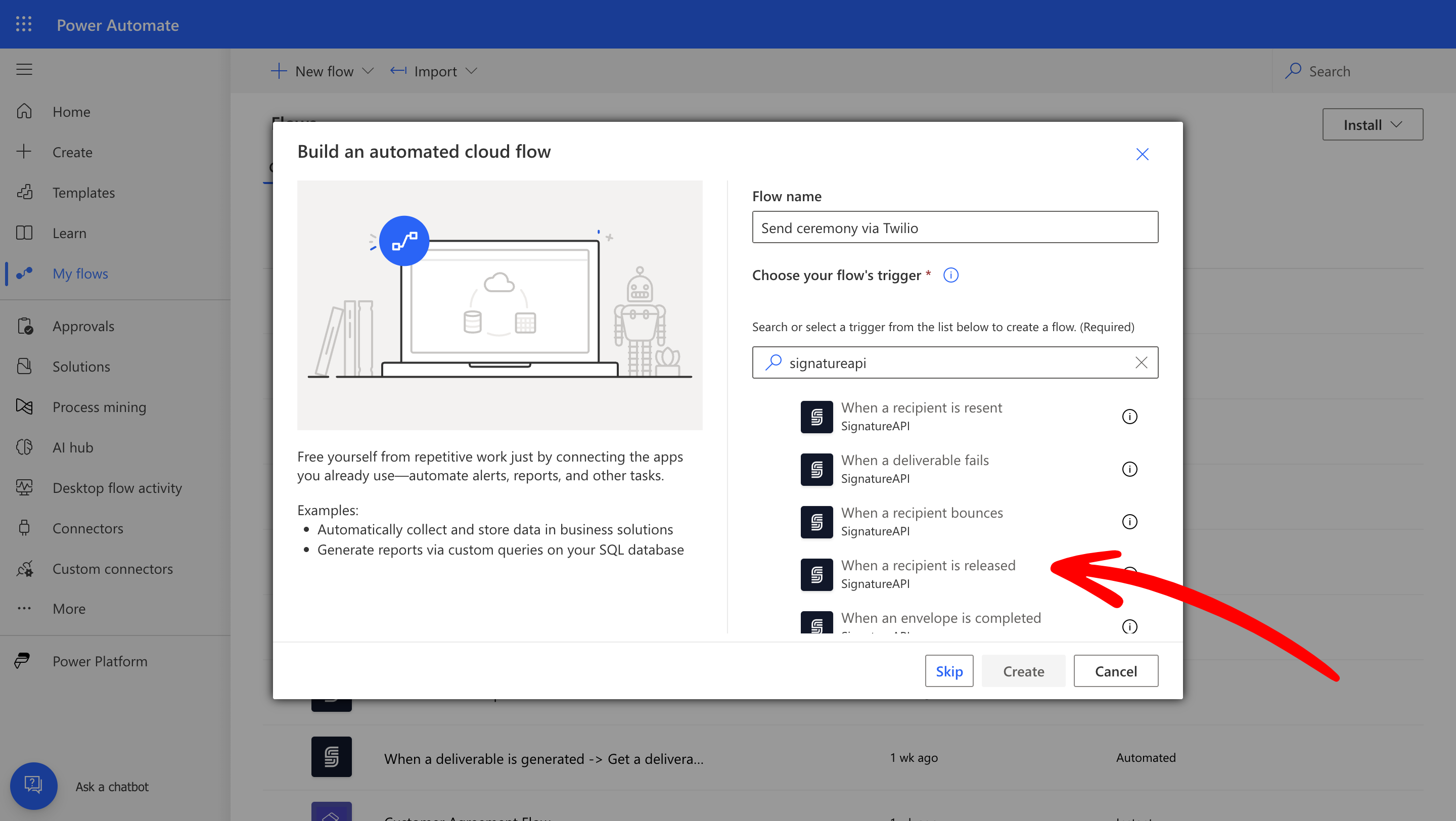
Task: Click the Flow name text field
Action: [954, 227]
